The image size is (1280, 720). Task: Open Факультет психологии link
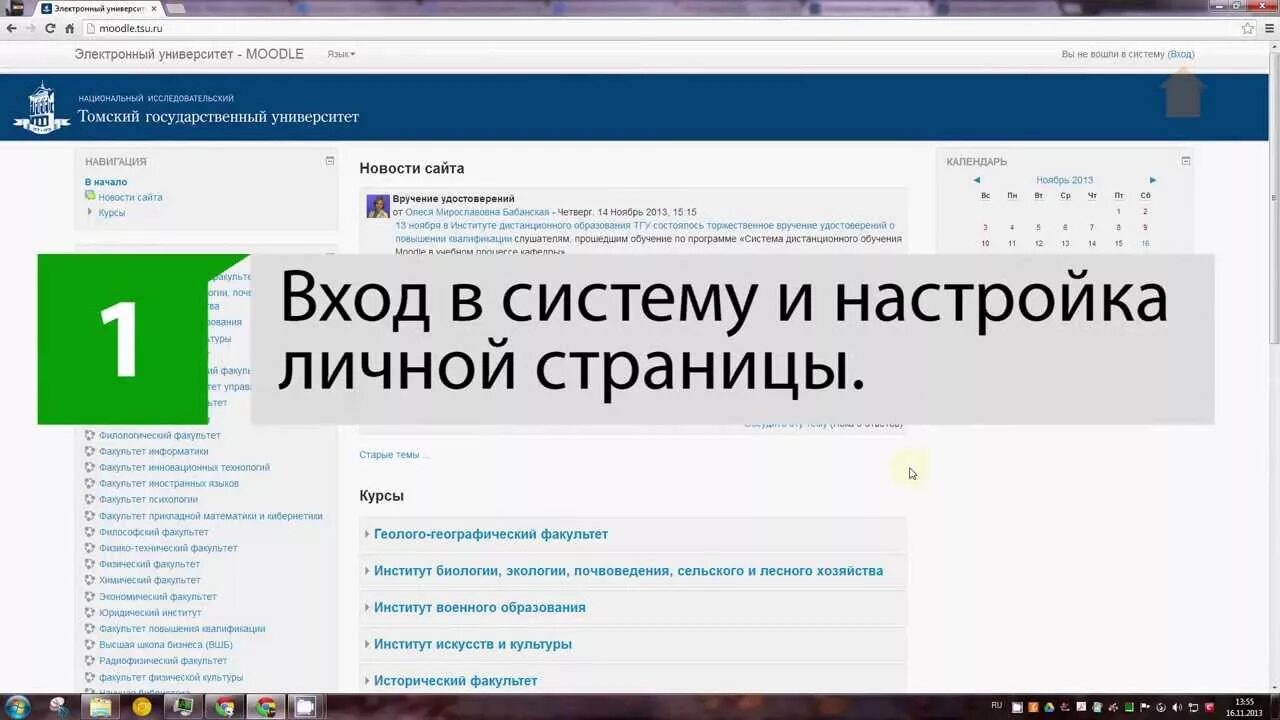(148, 499)
